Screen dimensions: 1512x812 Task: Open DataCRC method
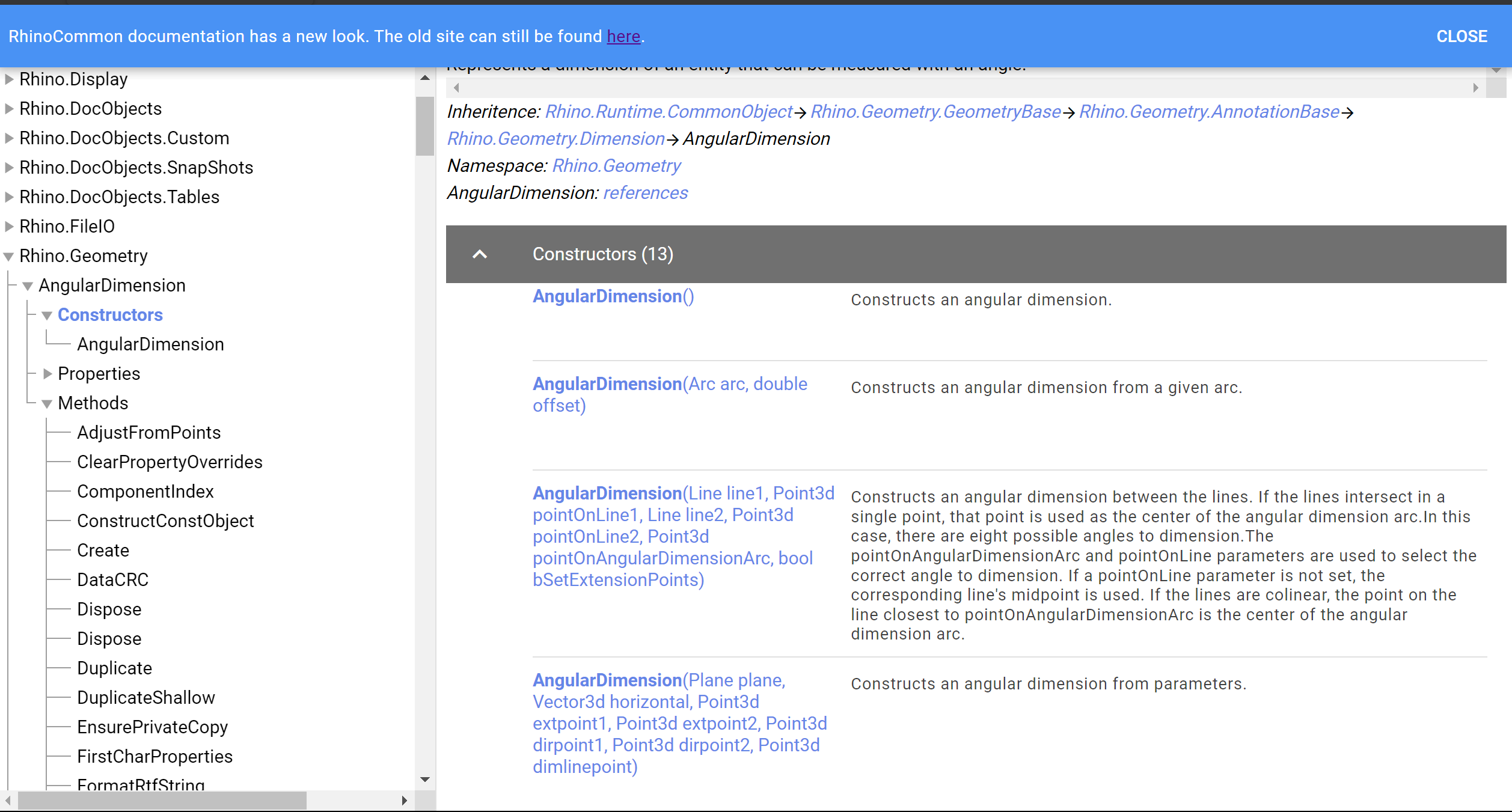click(112, 580)
